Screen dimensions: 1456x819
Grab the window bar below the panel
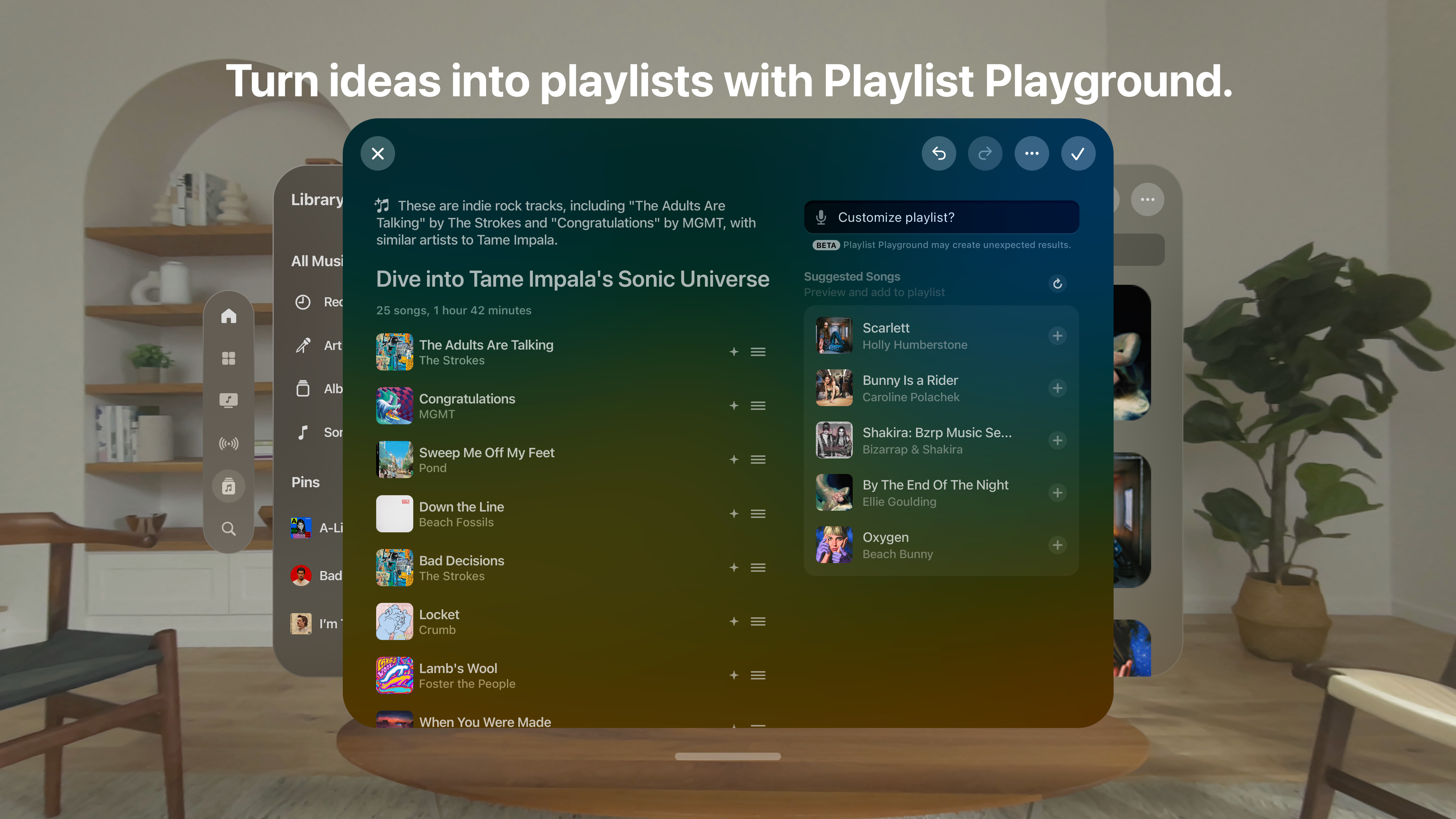[x=728, y=756]
